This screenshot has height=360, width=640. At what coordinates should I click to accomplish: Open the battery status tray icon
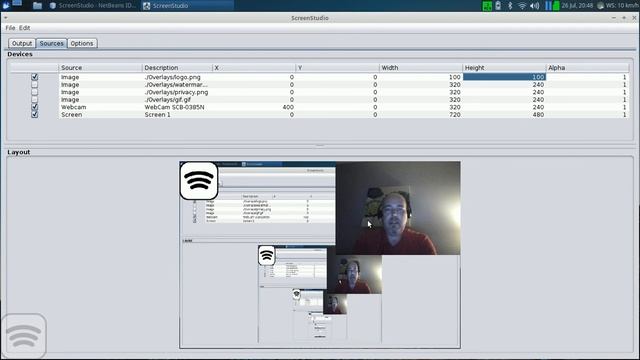[x=498, y=6]
